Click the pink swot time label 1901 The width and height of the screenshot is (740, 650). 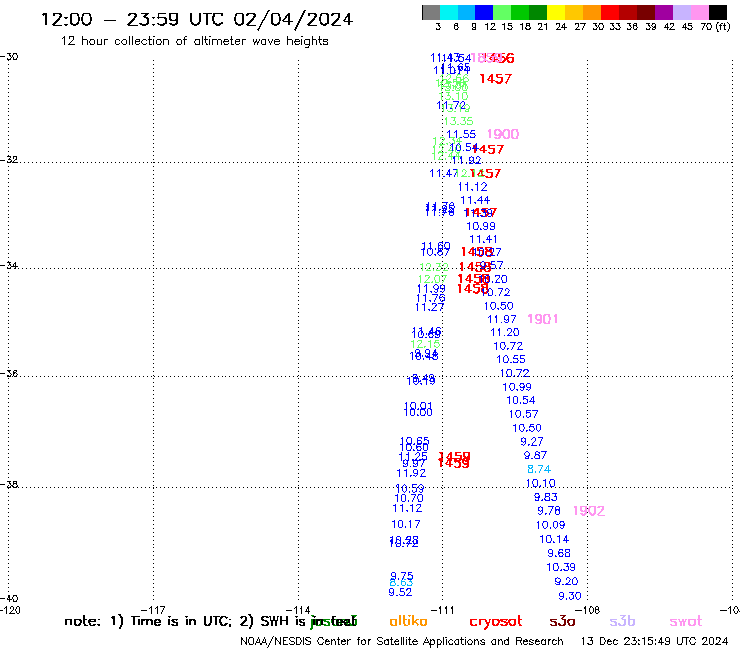542,319
